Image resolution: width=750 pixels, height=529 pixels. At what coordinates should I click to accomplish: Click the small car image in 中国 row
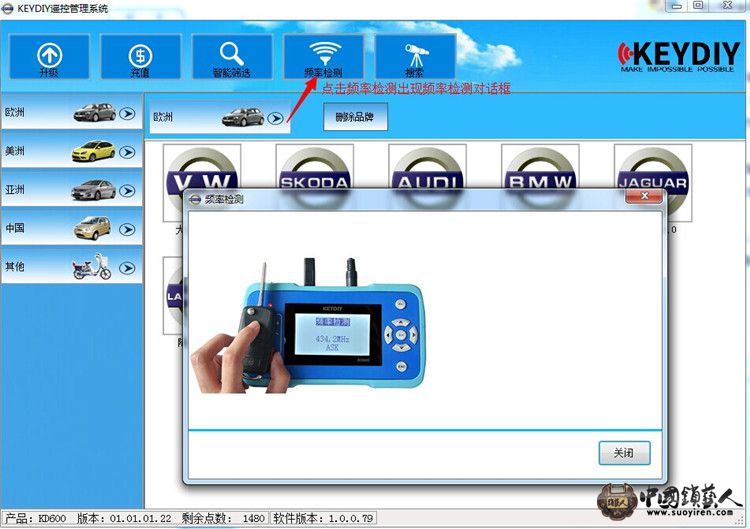pyautogui.click(x=92, y=228)
